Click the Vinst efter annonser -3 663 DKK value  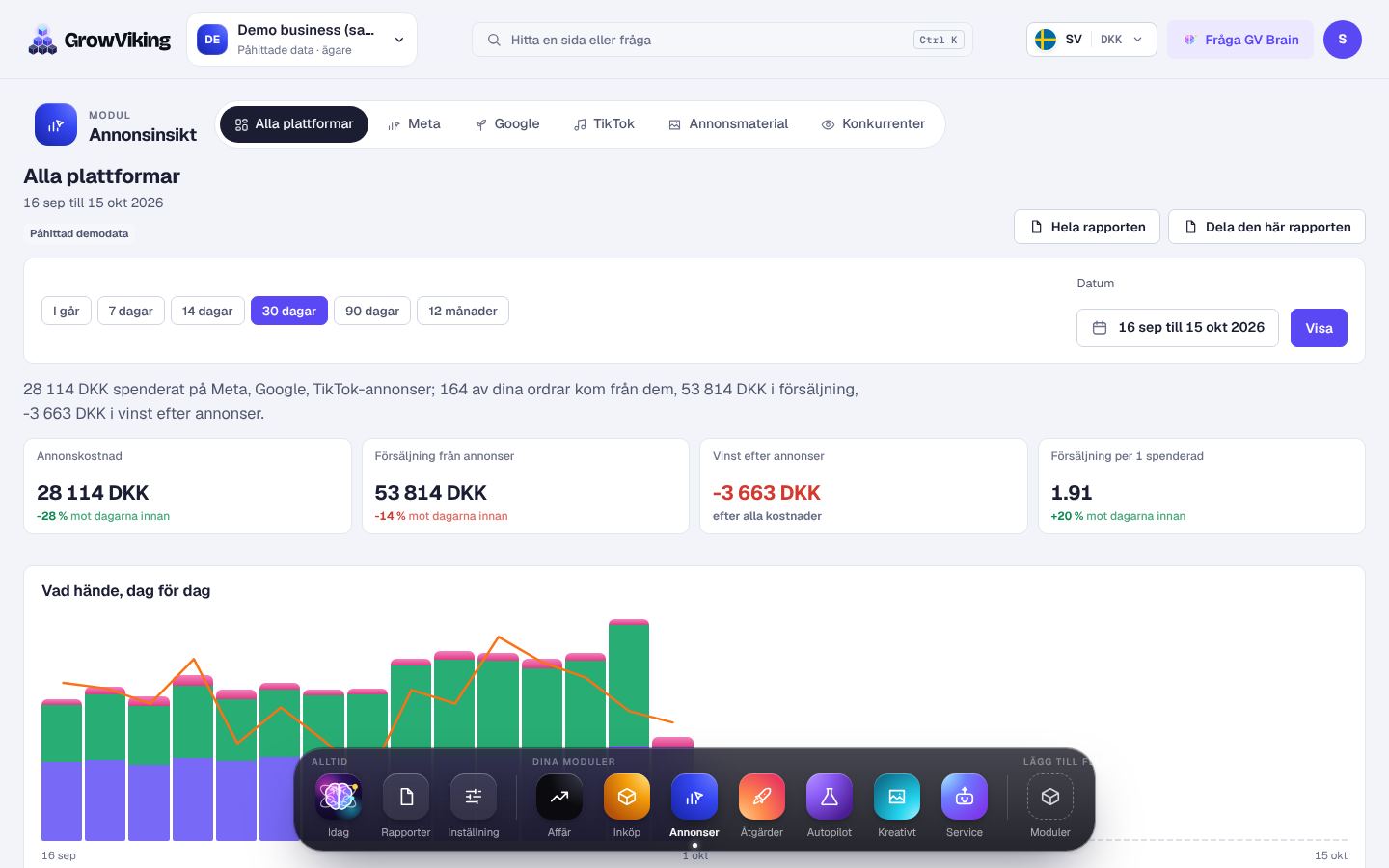click(x=767, y=493)
